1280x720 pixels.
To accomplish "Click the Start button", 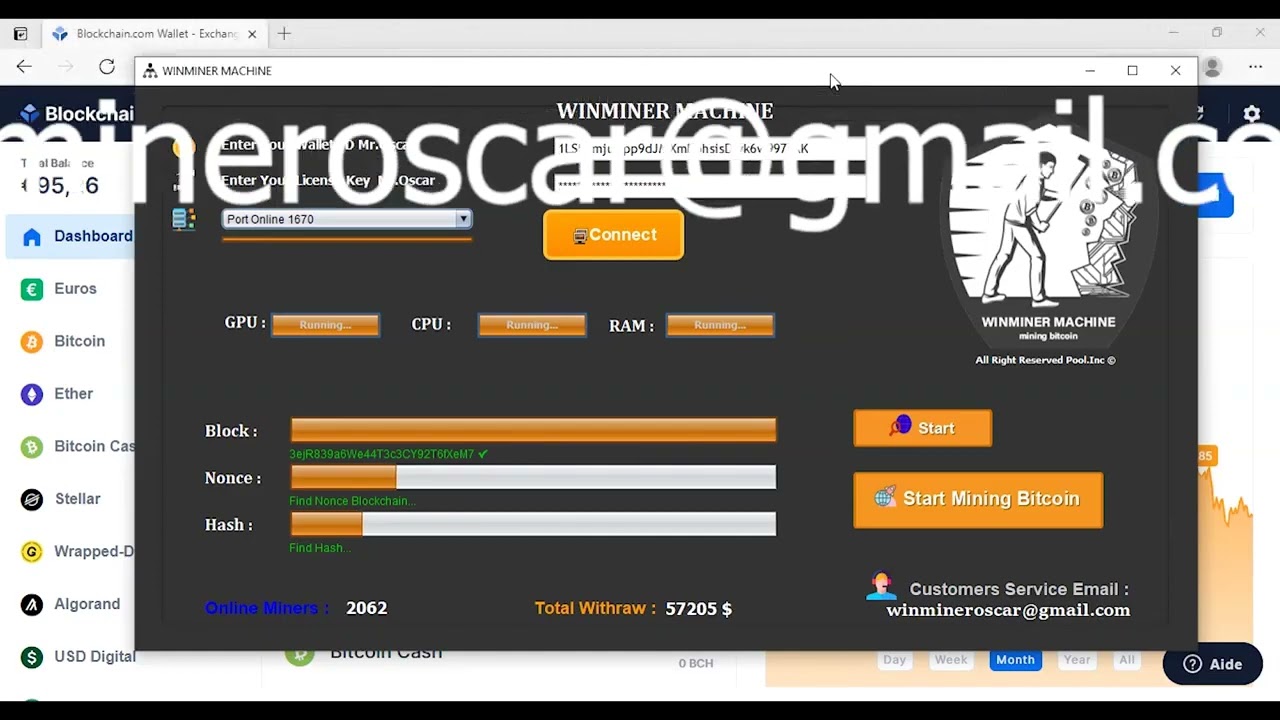I will 922,428.
